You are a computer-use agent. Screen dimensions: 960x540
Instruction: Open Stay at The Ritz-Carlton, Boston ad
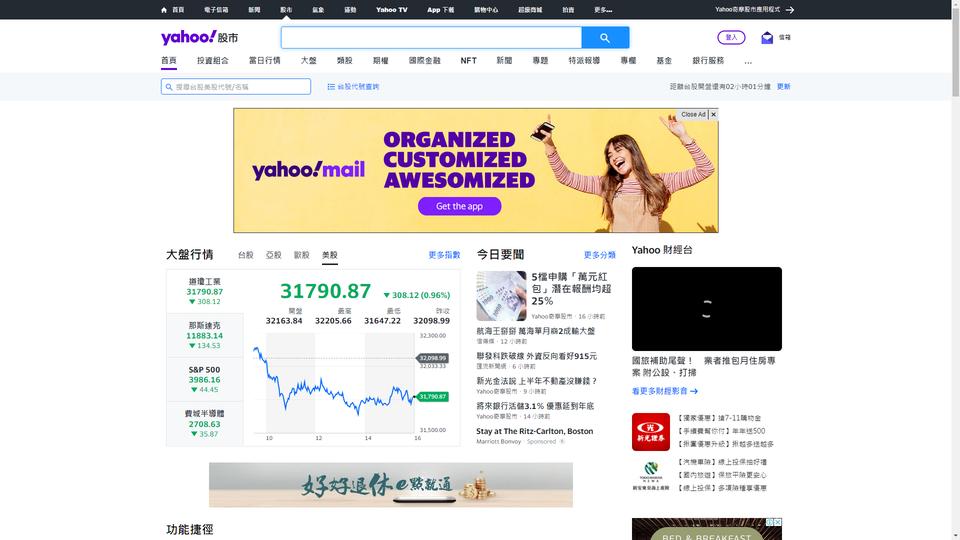[534, 431]
